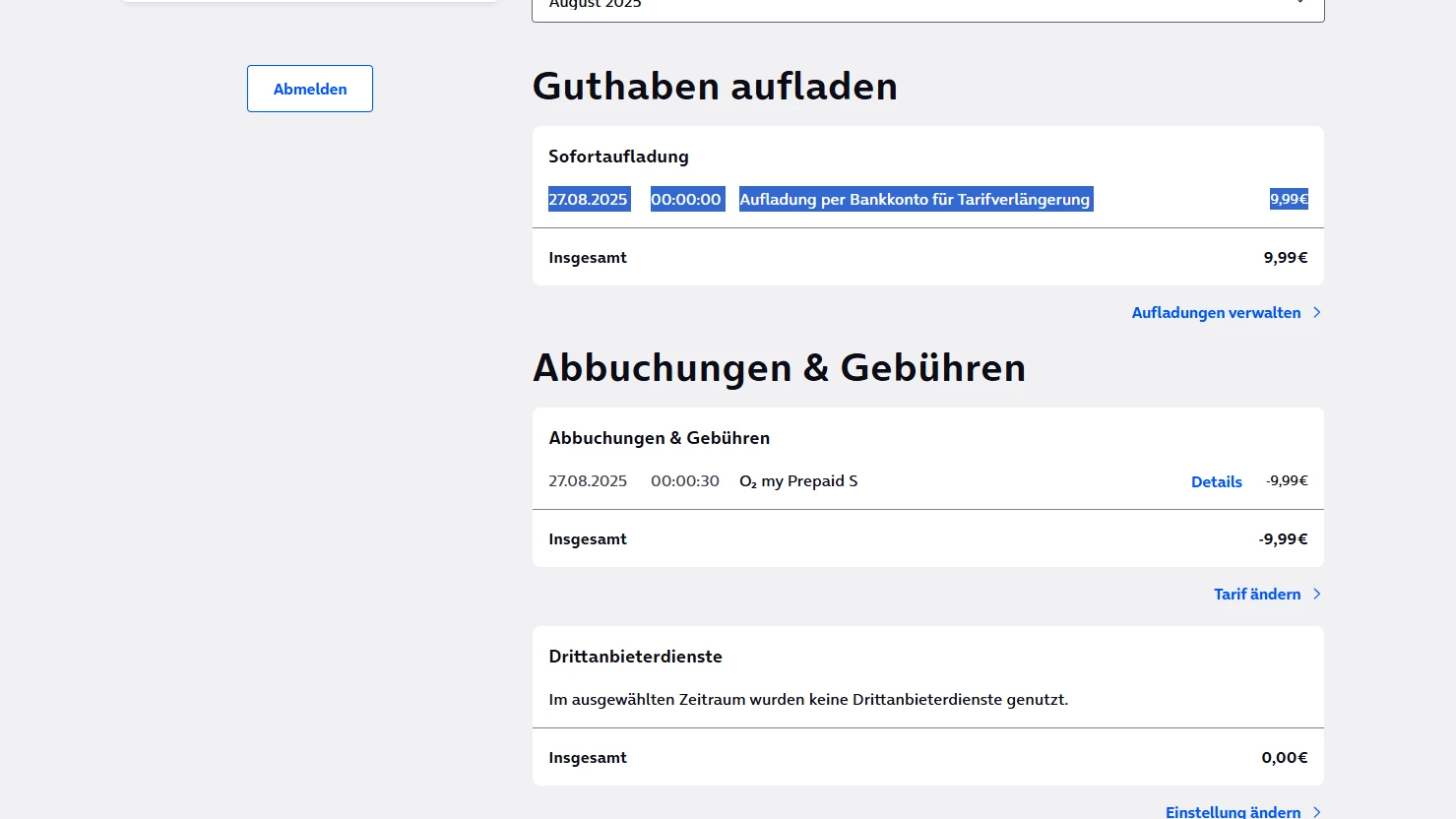Click the time 00:00:30 in Abbuchungen row
This screenshot has width=1456, height=819.
click(685, 481)
